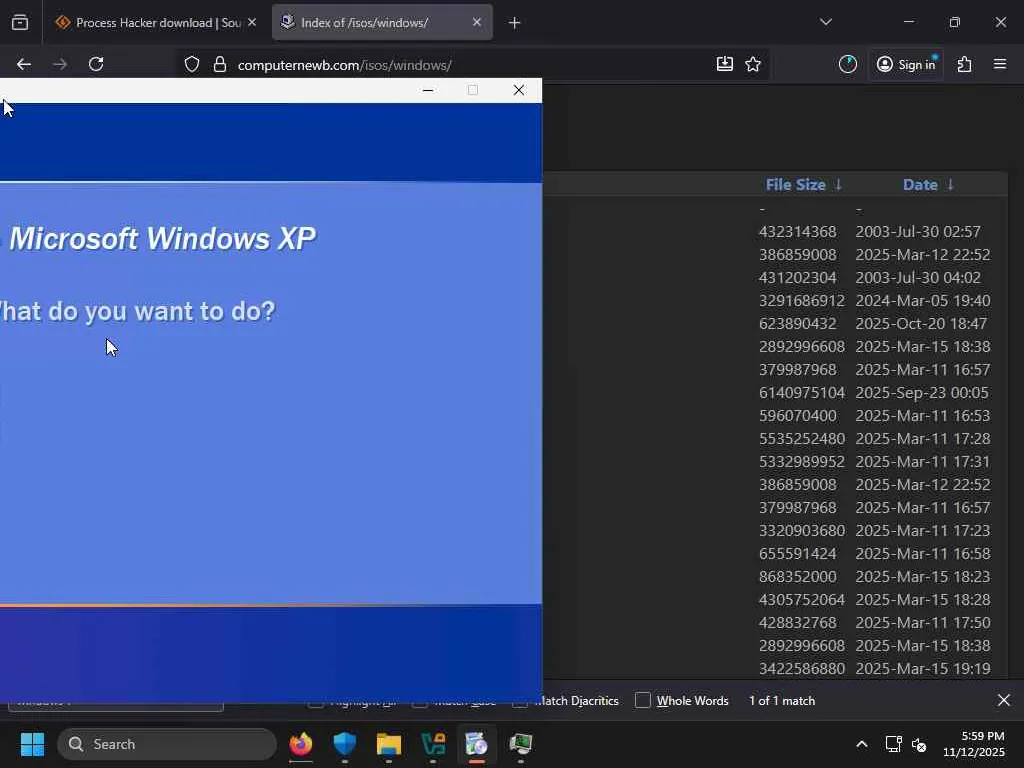Screen dimensions: 1024x768
Task: Select date 2024-Mar-05 19:40
Action: tap(923, 300)
